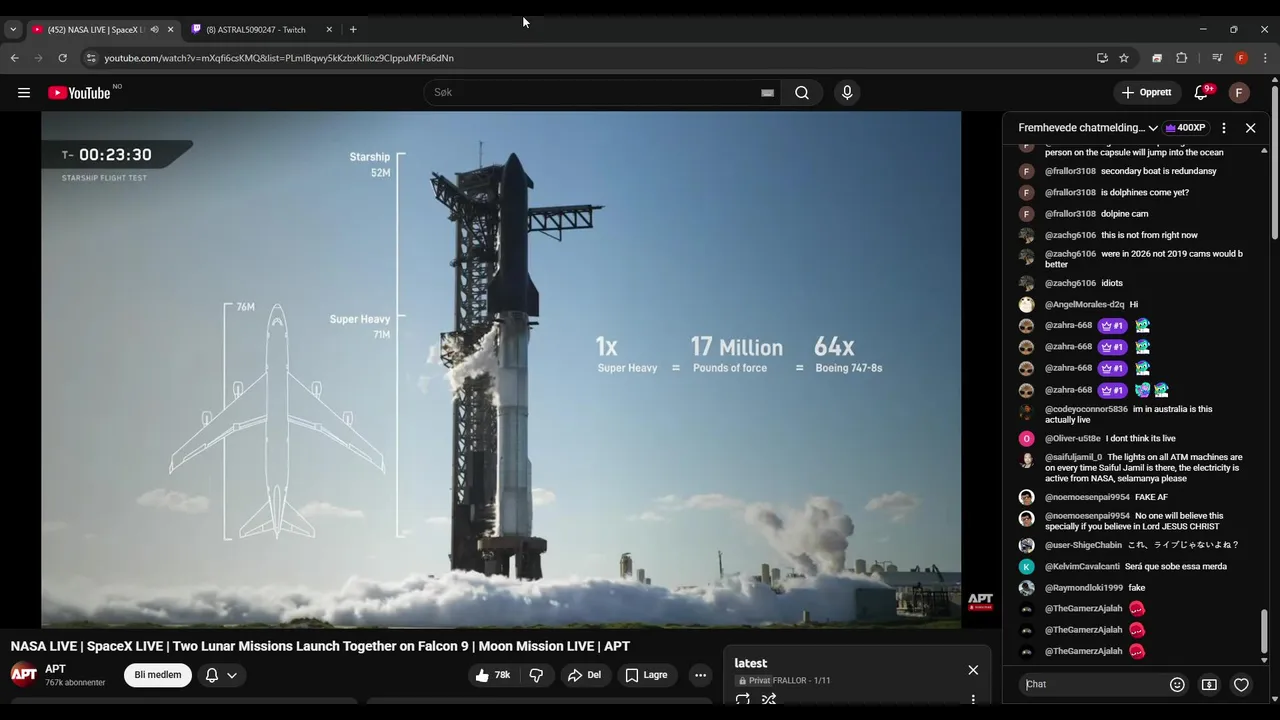Image resolution: width=1280 pixels, height=720 pixels.
Task: Open chat options three-dot menu
Action: (1224, 128)
